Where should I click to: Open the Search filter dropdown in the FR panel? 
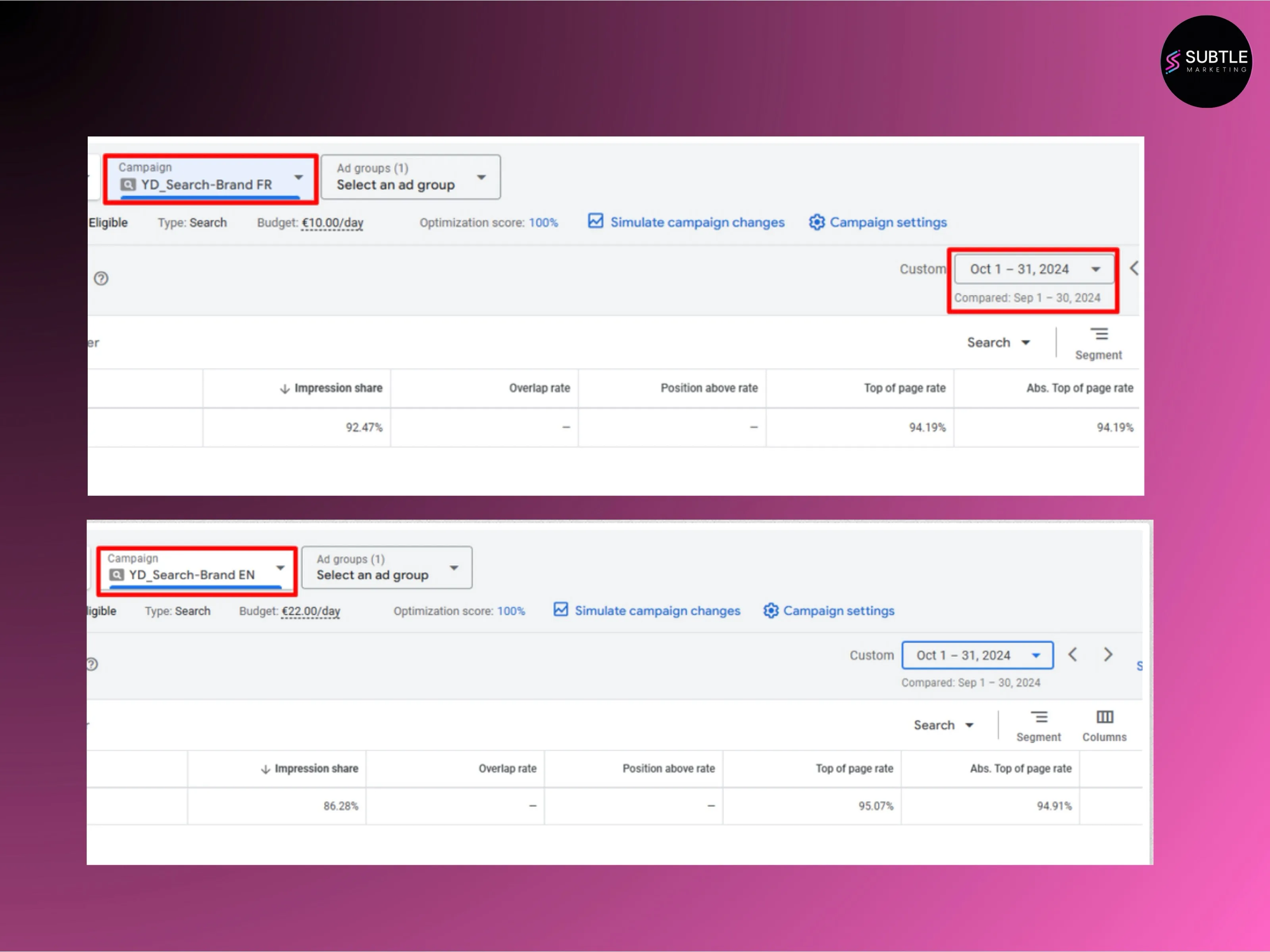pos(999,343)
